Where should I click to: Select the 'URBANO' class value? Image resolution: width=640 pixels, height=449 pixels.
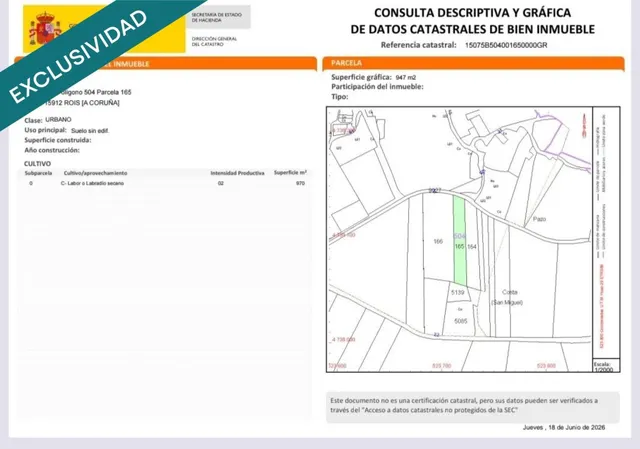pyautogui.click(x=58, y=120)
